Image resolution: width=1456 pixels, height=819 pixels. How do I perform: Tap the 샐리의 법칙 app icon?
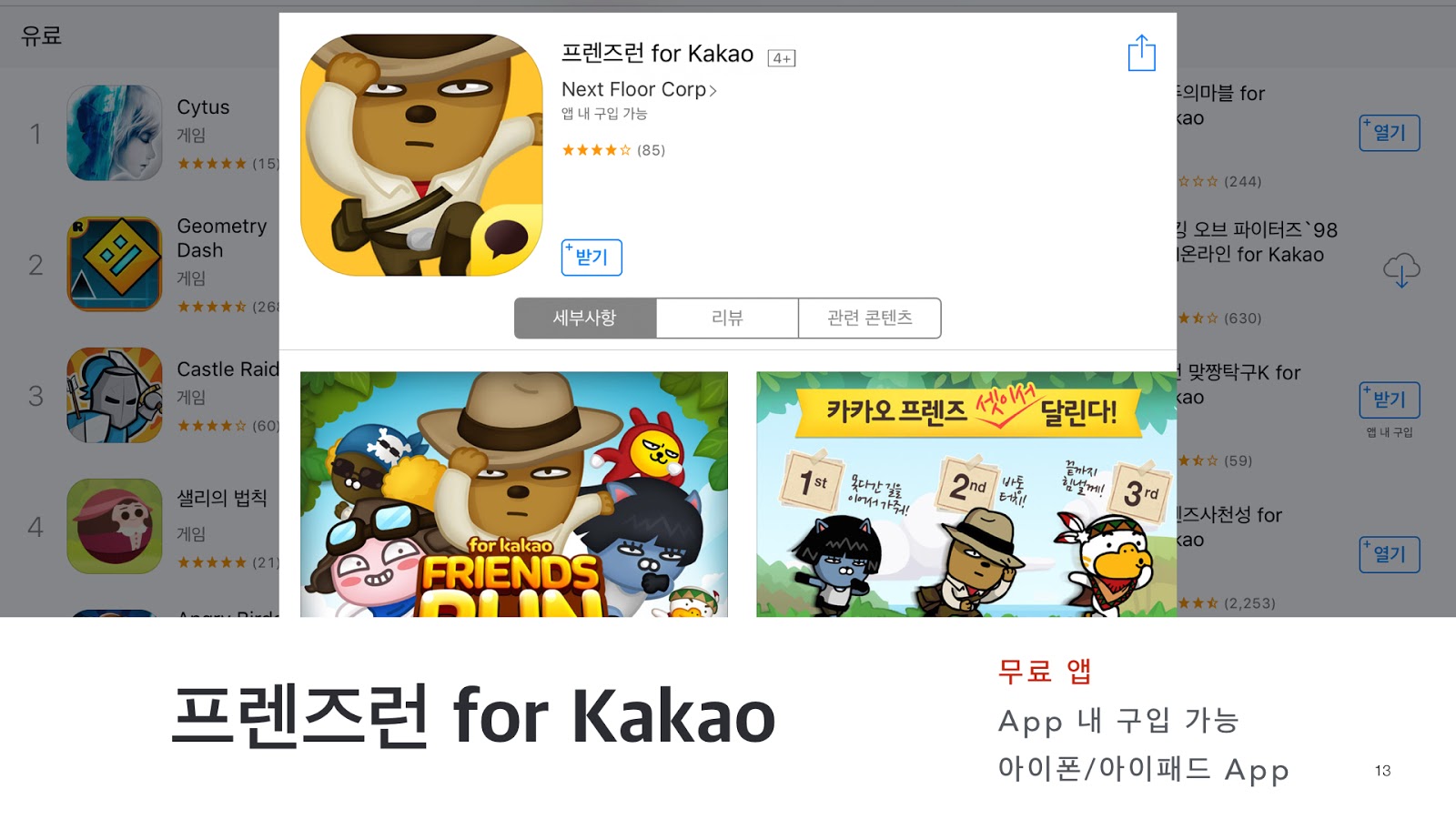click(x=115, y=526)
